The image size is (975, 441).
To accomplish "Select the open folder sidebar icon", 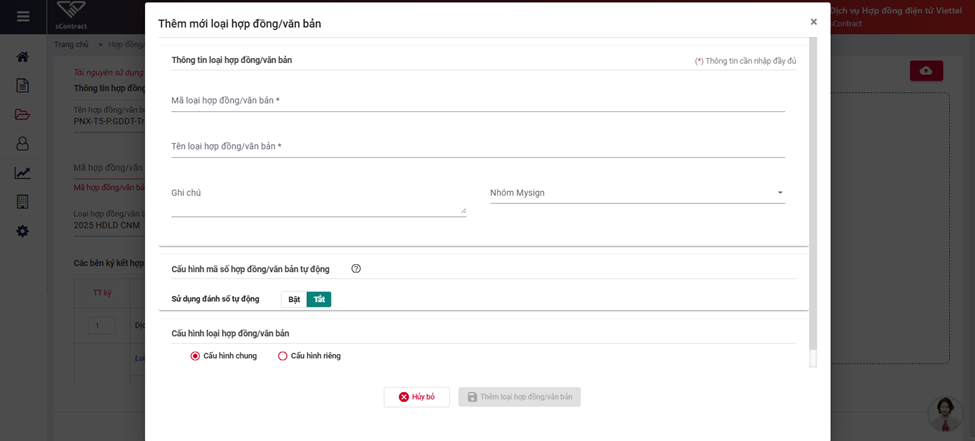I will click(x=22, y=114).
